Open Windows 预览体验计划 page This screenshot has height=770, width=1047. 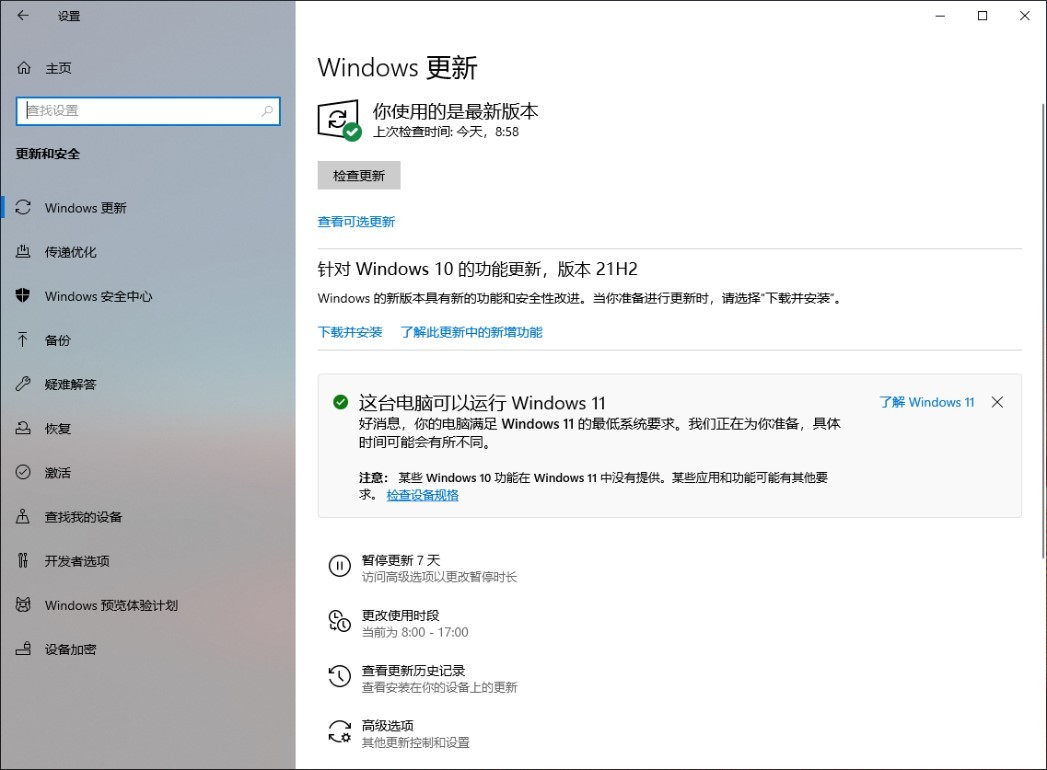(x=148, y=605)
